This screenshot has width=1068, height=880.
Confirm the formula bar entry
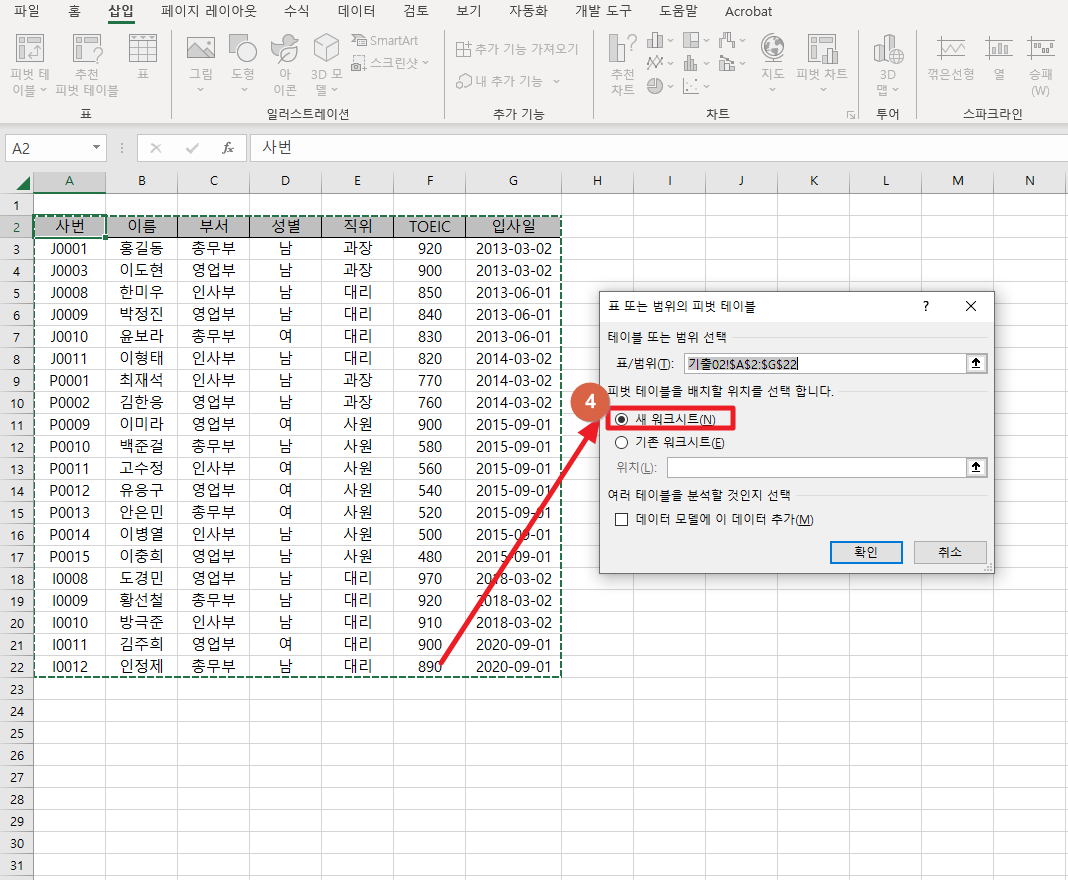[x=192, y=148]
